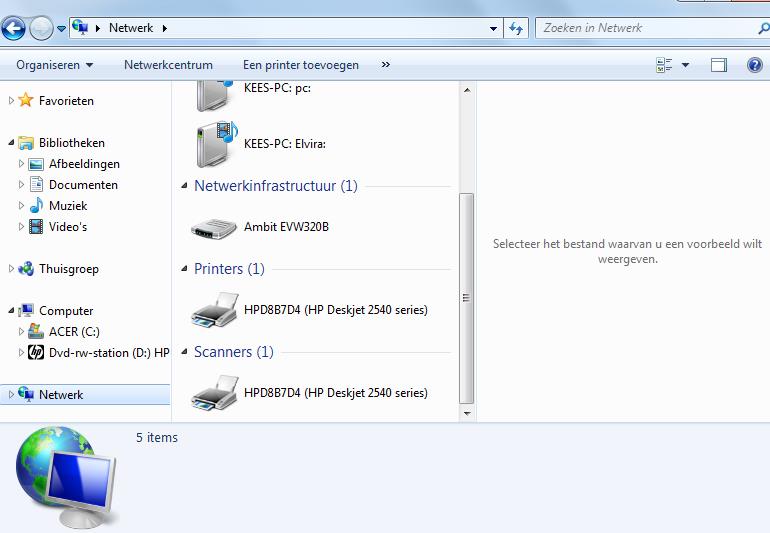Select the HP Dvd-rw-station (D:) icon
This screenshot has width=770, height=533.
pos(36,352)
